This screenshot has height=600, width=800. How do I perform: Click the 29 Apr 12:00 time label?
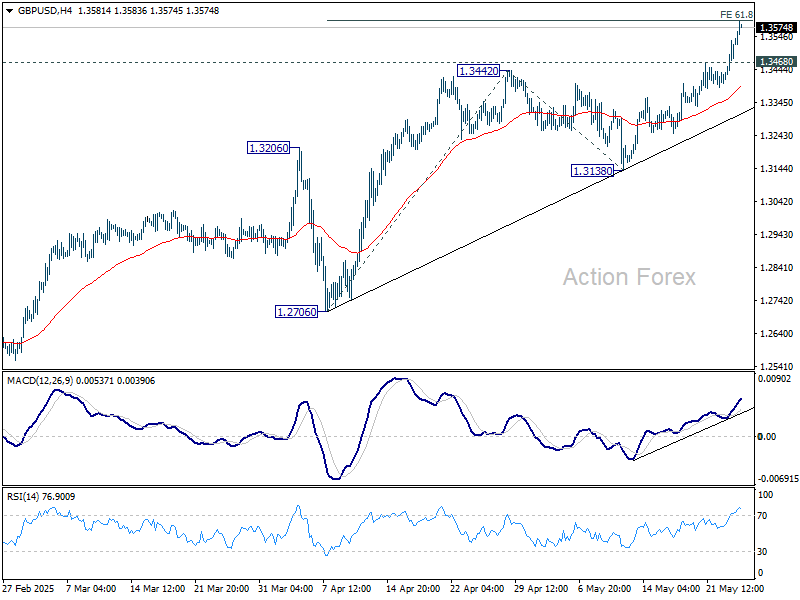[541, 588]
